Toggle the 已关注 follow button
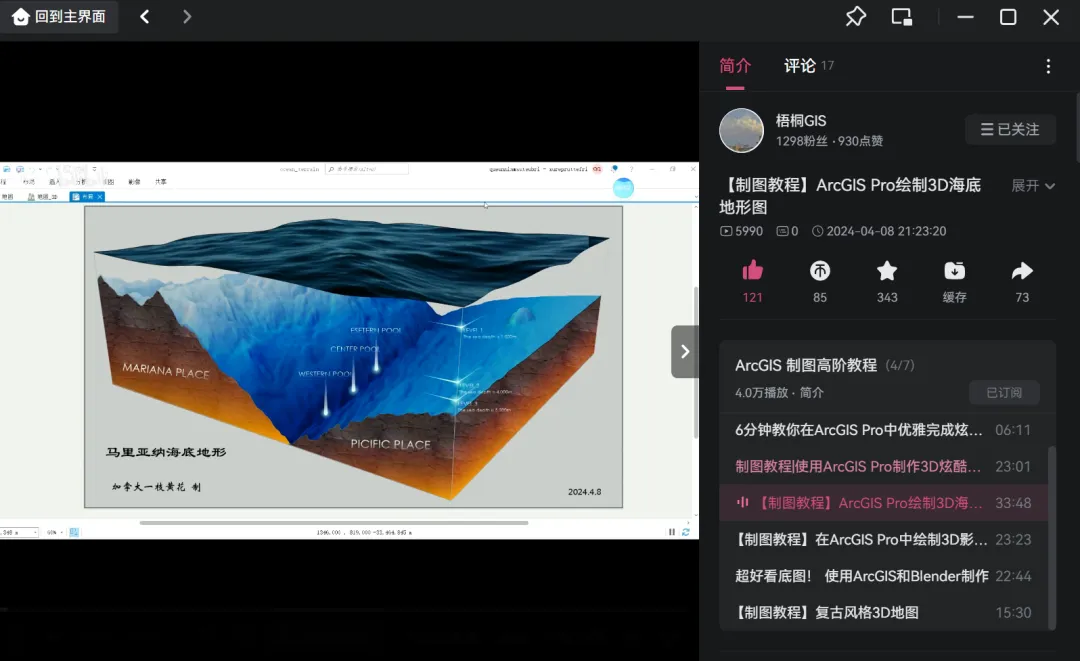Viewport: 1080px width, 661px height. (x=1010, y=129)
